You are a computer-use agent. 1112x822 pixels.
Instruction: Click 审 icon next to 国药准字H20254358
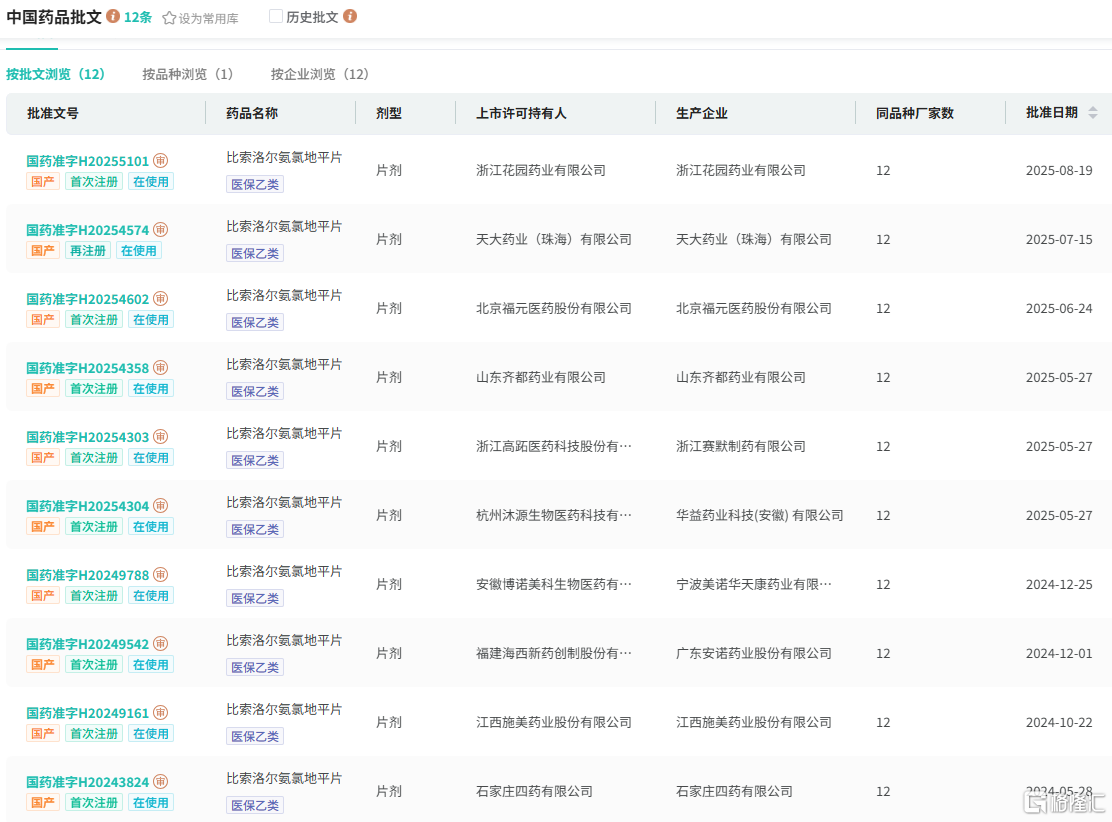(161, 367)
